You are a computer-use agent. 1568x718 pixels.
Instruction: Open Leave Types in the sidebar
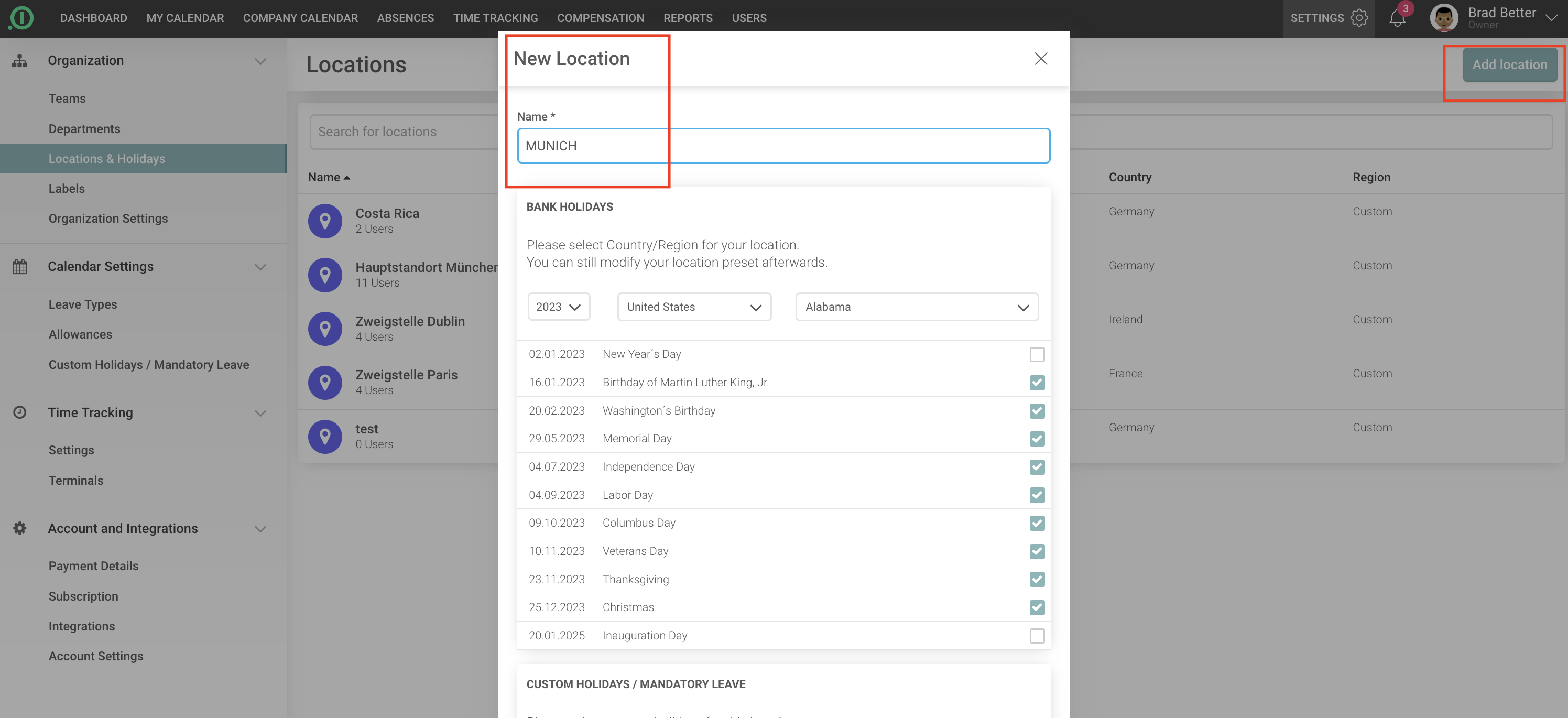(83, 304)
